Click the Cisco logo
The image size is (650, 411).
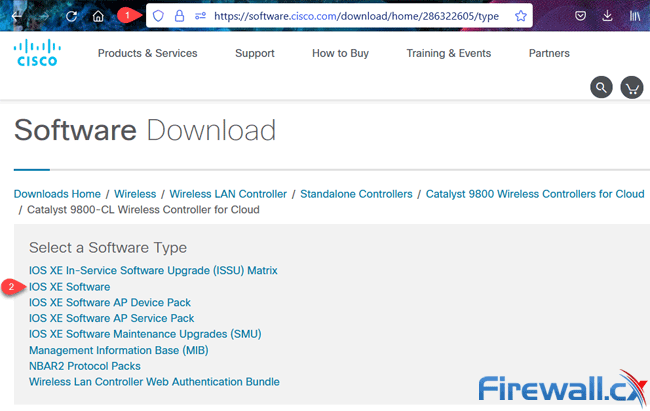(37, 53)
